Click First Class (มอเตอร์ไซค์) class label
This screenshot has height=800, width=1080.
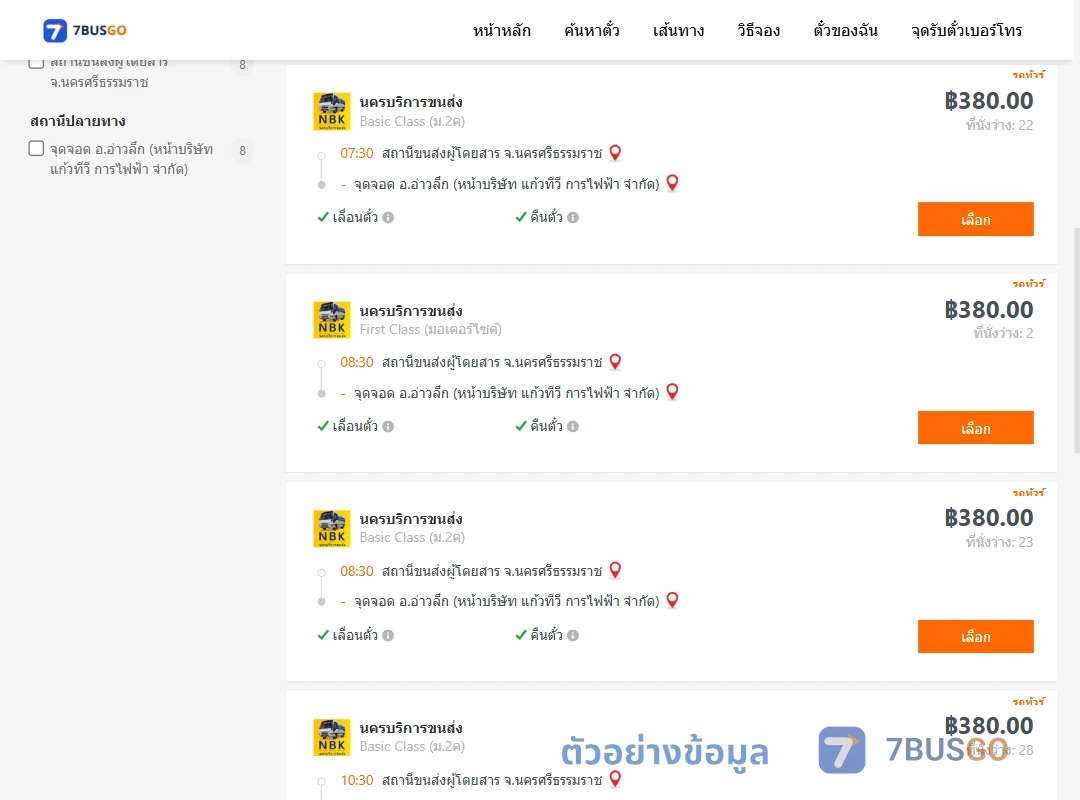[x=430, y=329]
